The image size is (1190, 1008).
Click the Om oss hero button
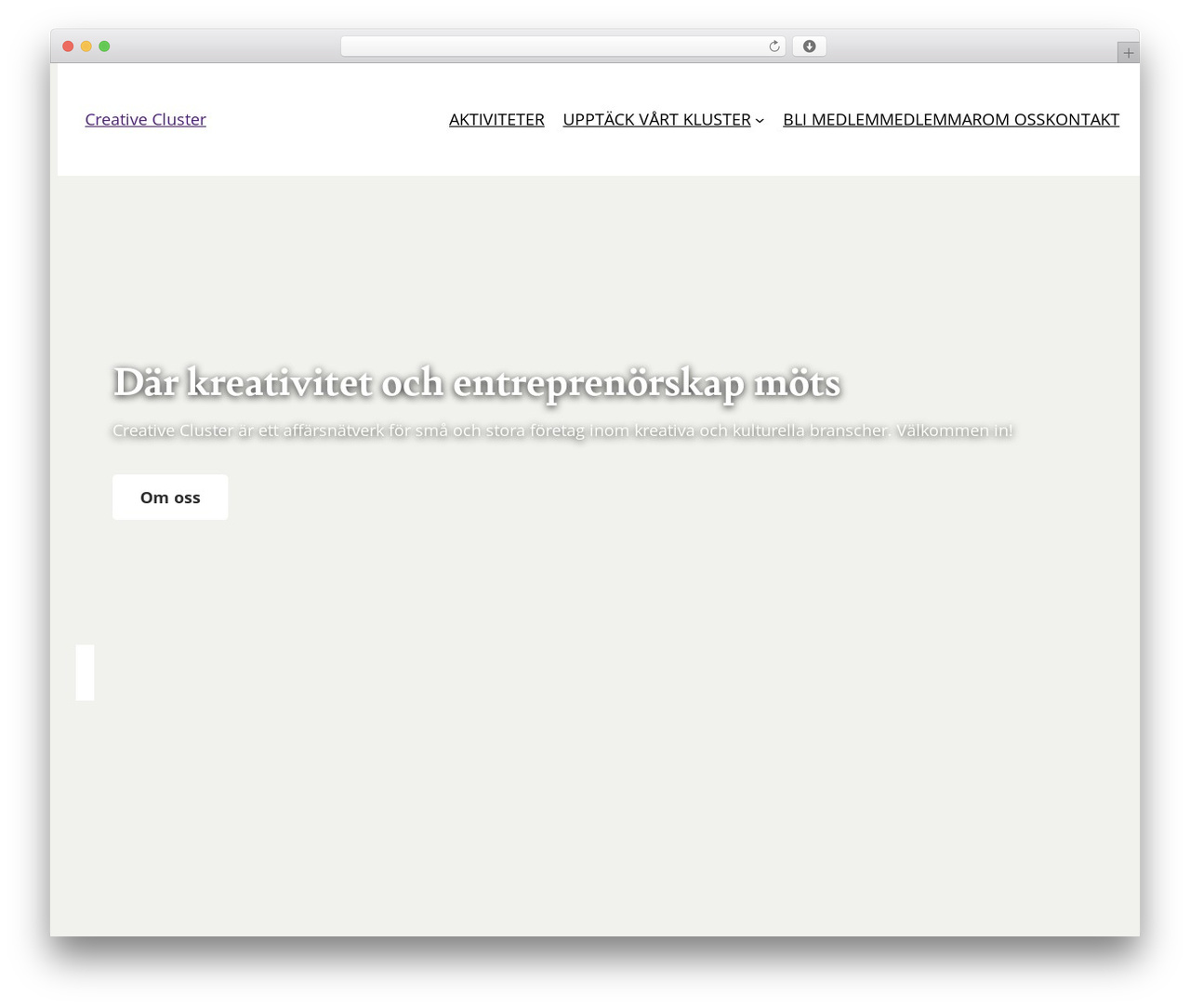[x=170, y=497]
